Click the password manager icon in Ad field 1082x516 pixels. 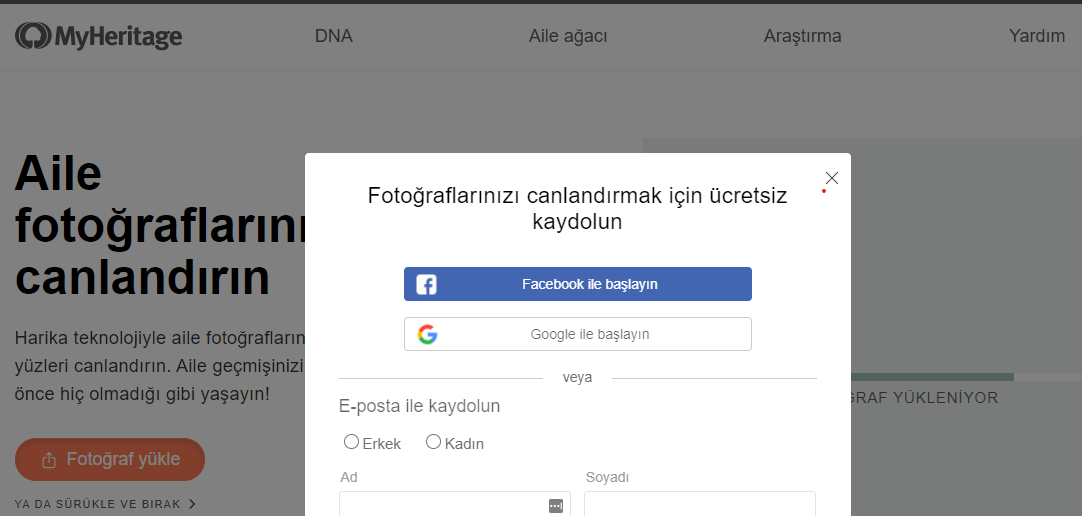click(556, 506)
